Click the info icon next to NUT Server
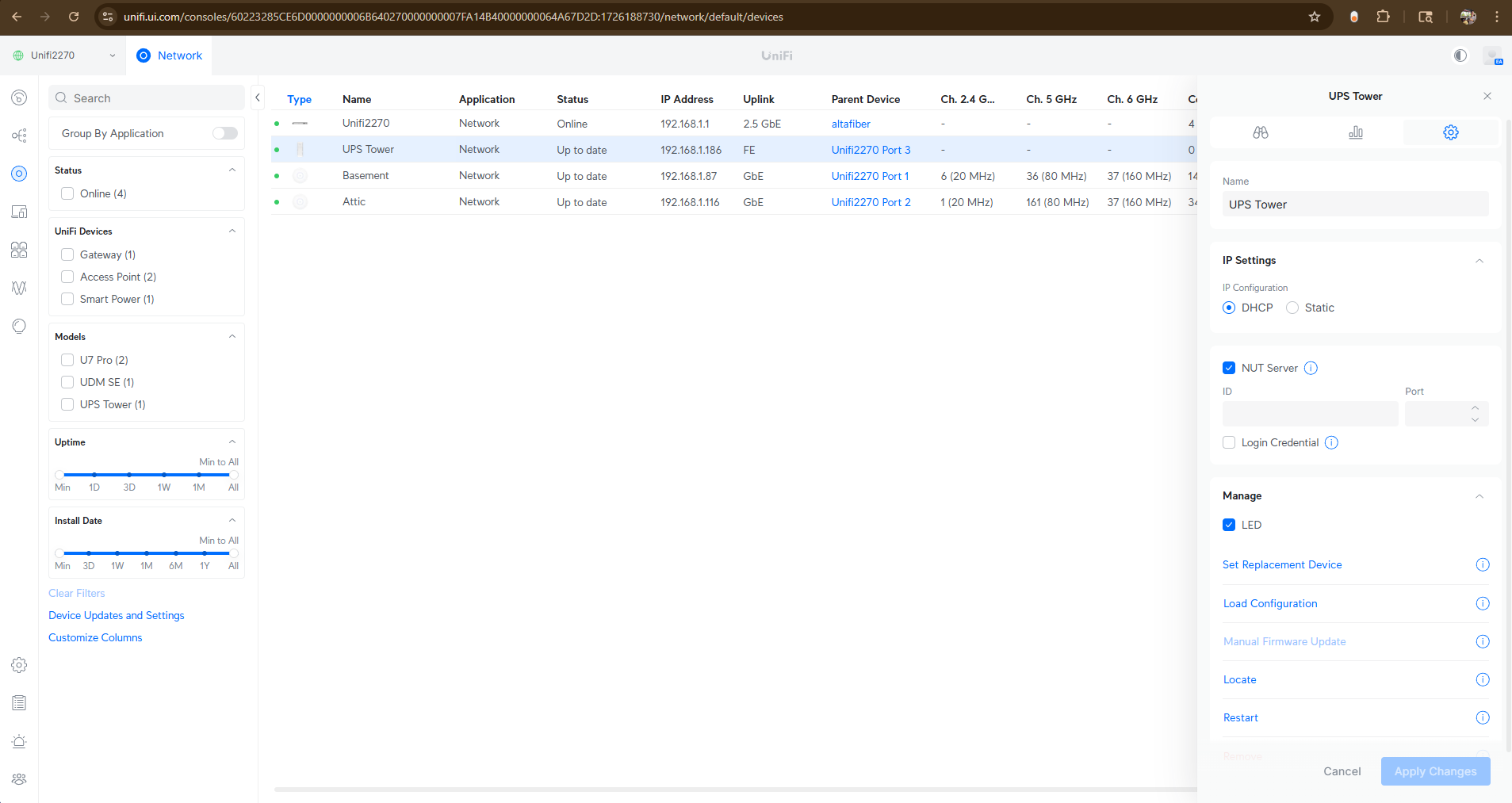The height and width of the screenshot is (803, 1512). [1311, 368]
